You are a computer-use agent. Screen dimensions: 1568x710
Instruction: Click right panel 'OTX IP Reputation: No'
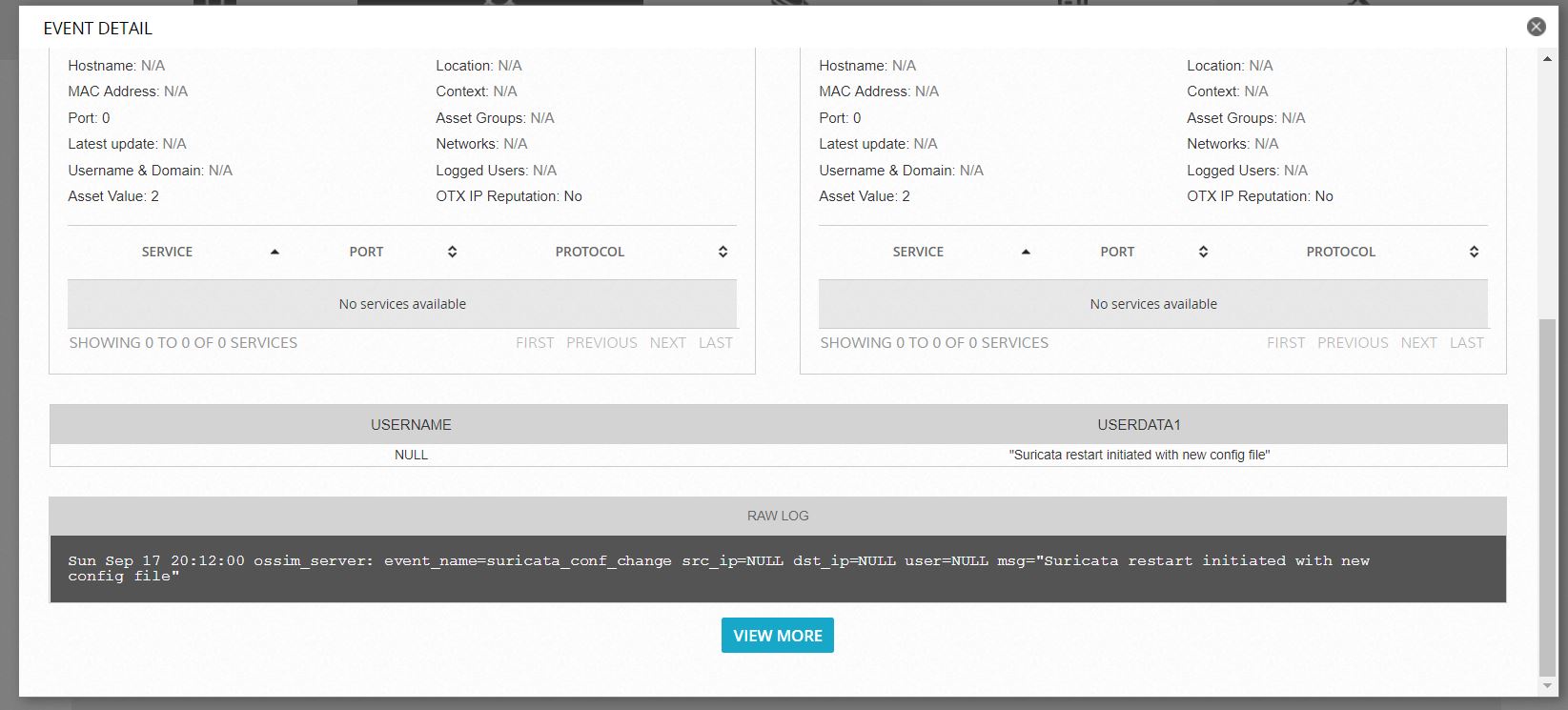pos(1260,196)
